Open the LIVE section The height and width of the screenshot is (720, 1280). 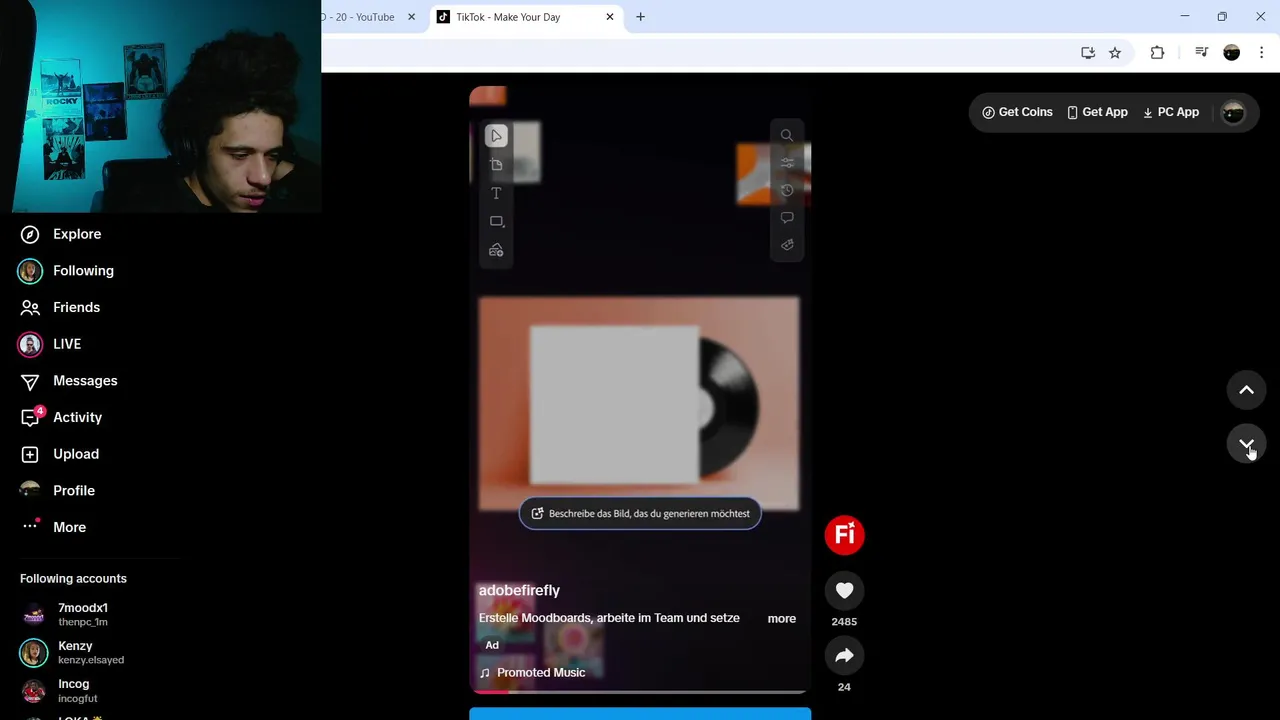[x=67, y=344]
